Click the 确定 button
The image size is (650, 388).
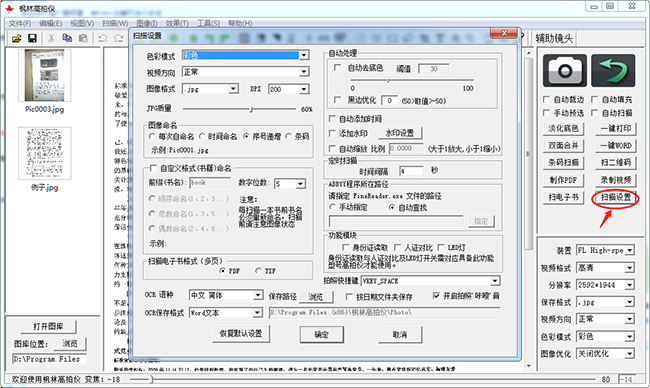[321, 334]
